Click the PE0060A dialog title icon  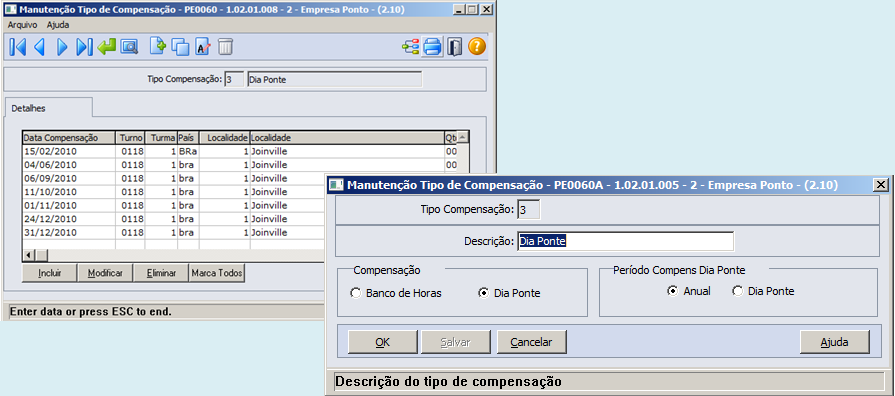click(337, 184)
